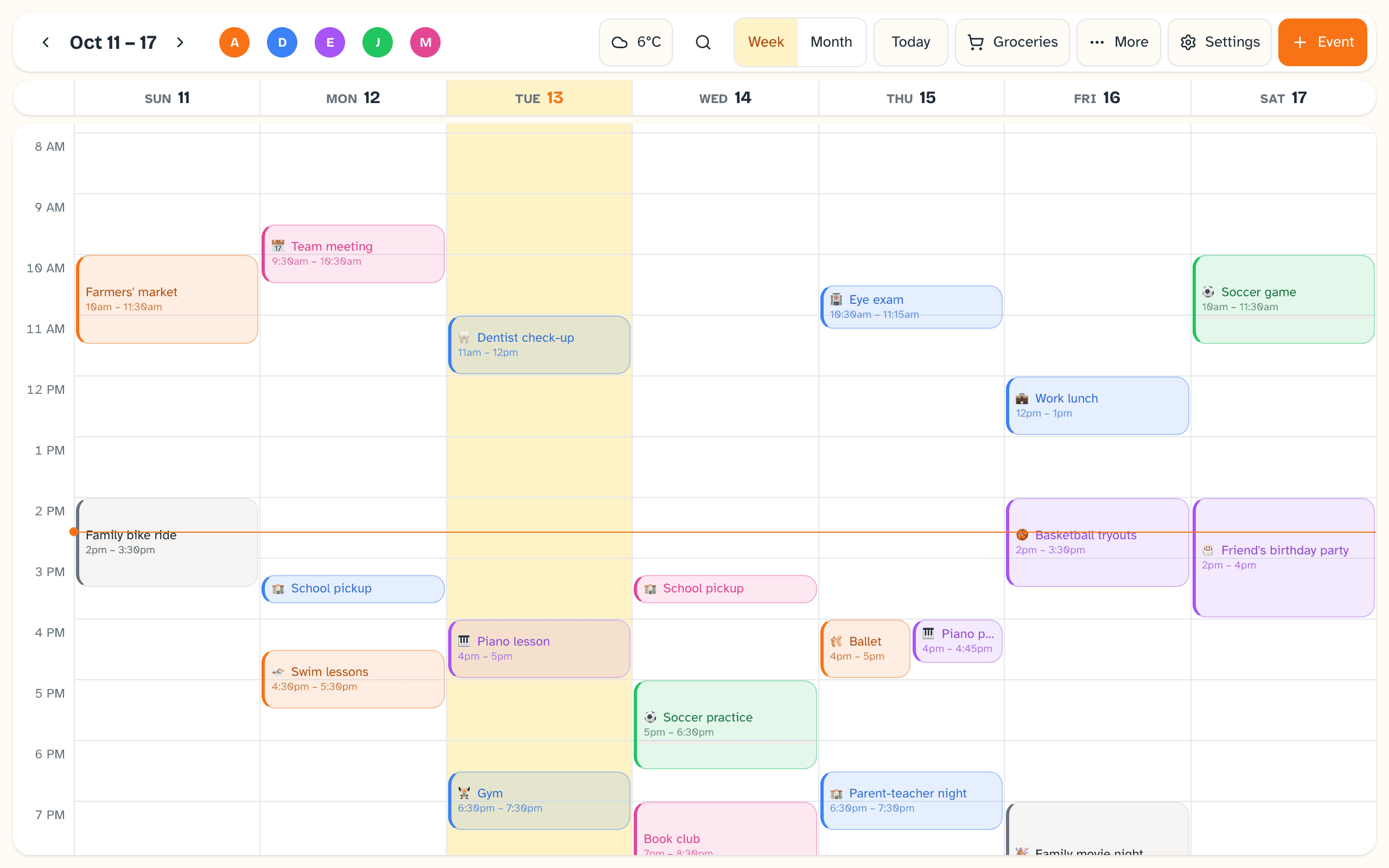The image size is (1389, 868).
Task: Open the Basketball tryouts event
Action: tap(1098, 542)
